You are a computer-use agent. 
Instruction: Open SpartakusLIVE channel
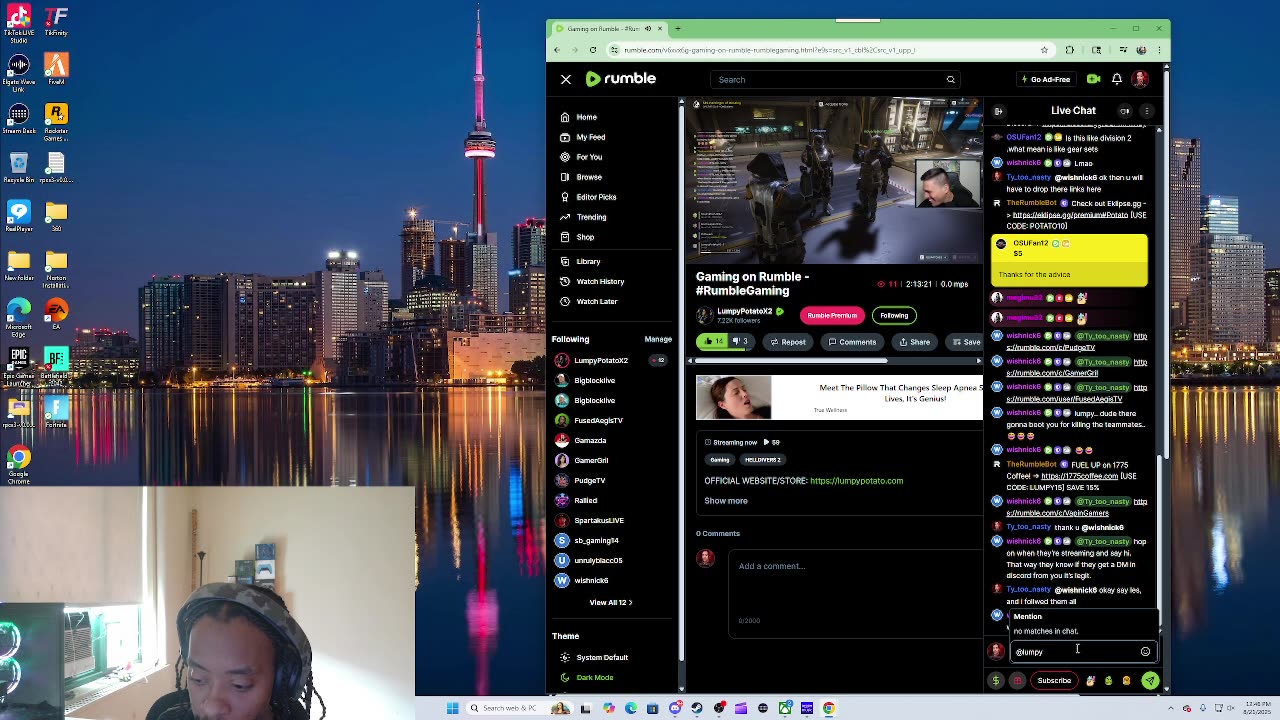coord(598,520)
